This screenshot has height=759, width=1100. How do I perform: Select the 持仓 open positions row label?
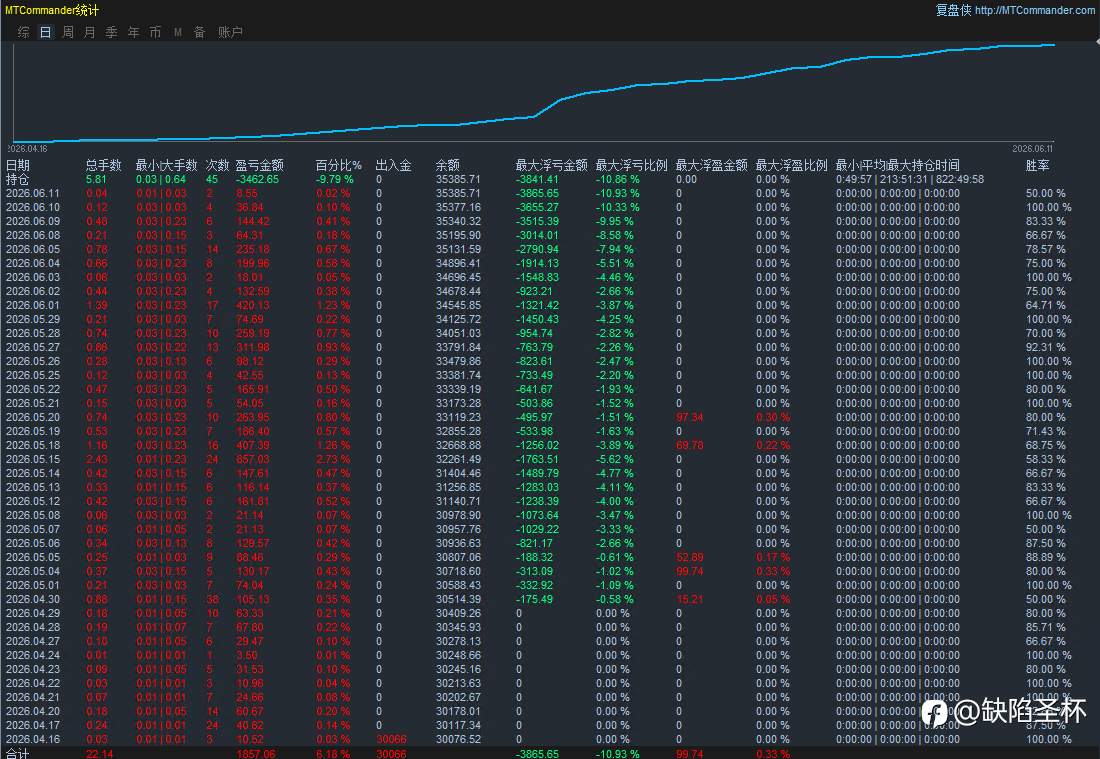(x=18, y=180)
